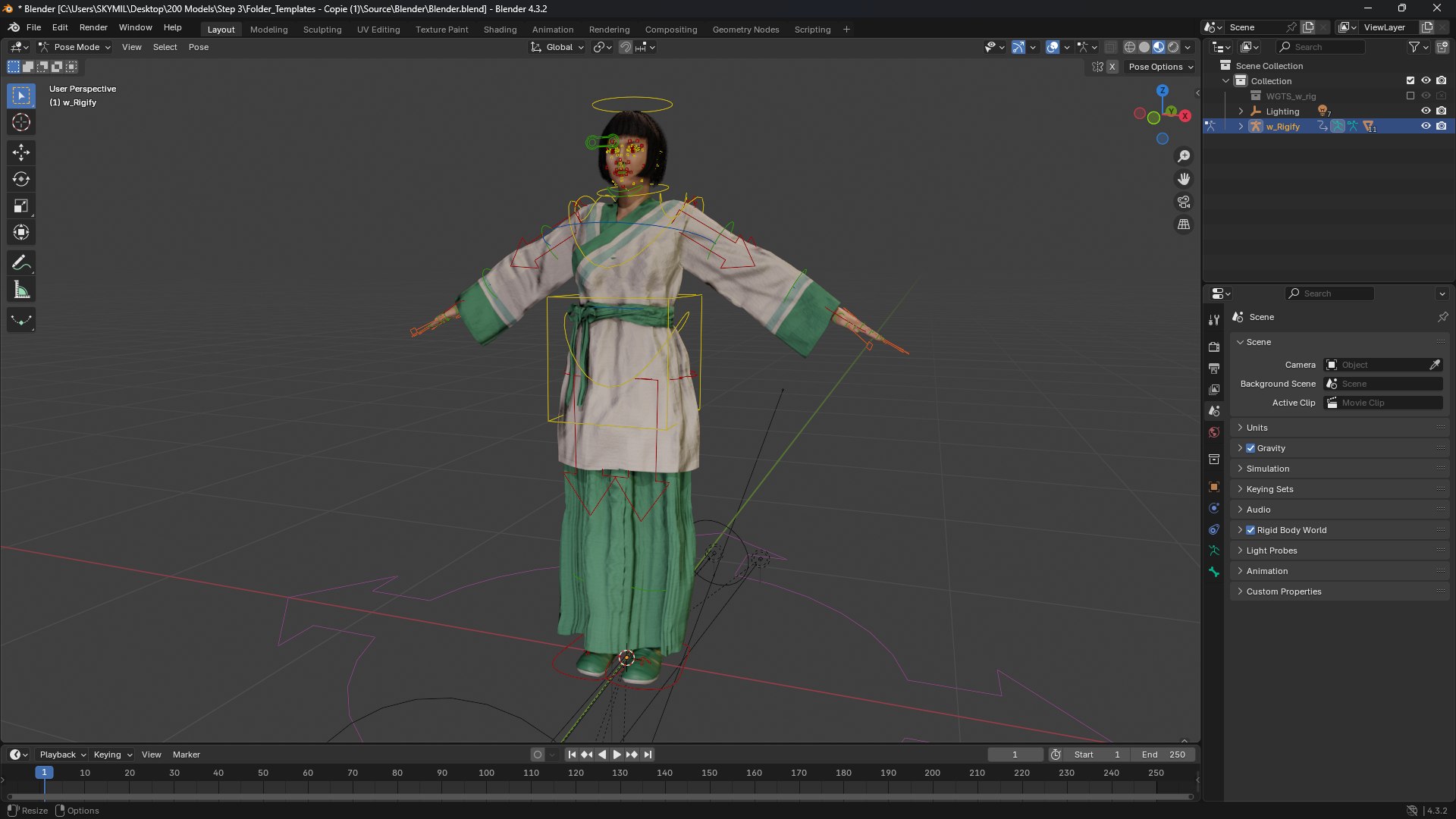The image size is (1456, 819).
Task: Uncheck the Rigid Body World checkbox
Action: [1250, 530]
